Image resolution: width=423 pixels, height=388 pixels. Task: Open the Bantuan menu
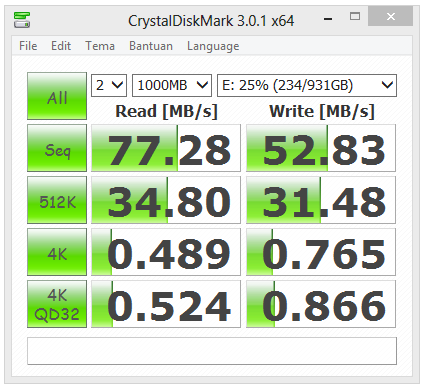(151, 46)
